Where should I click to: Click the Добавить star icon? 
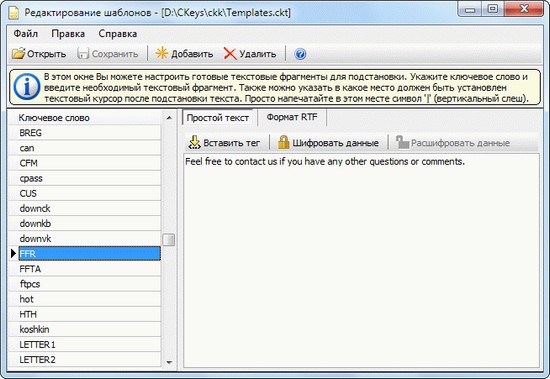point(162,54)
